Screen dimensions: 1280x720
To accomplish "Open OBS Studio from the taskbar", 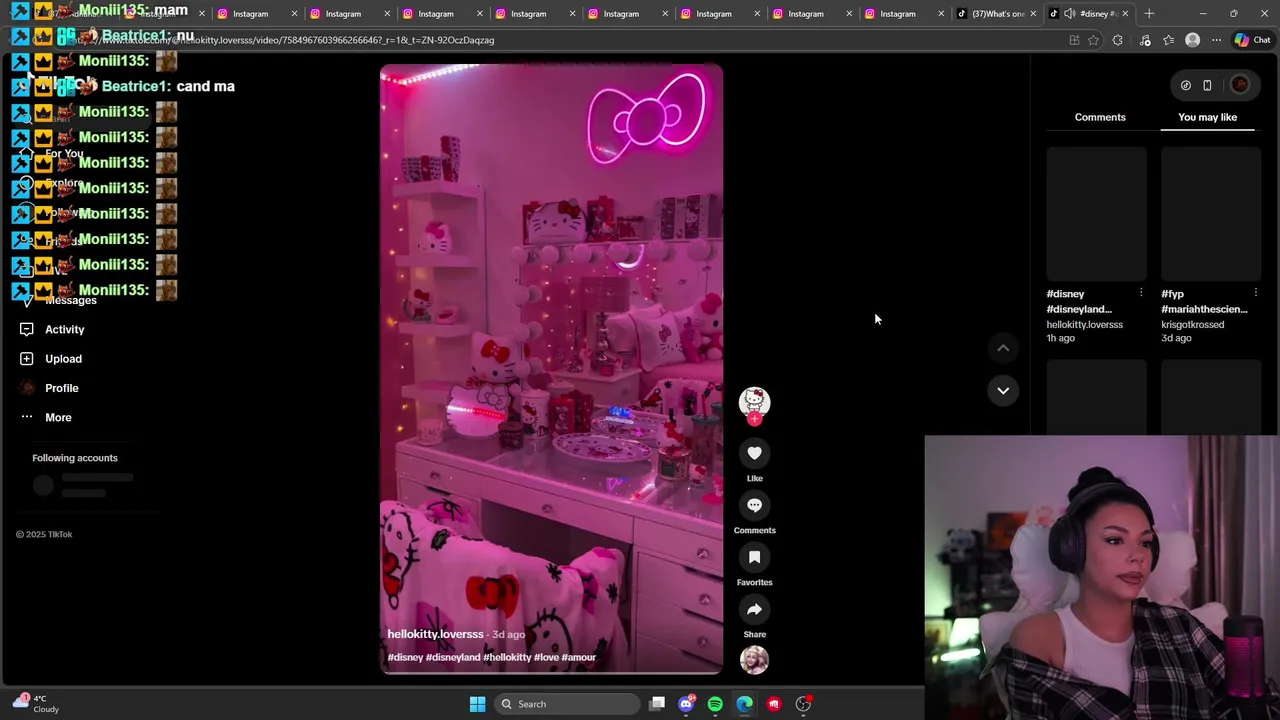I will click(x=803, y=704).
